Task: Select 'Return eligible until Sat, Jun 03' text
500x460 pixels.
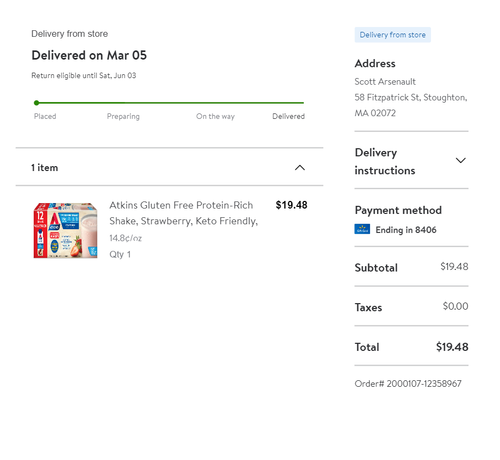Action: (x=84, y=75)
